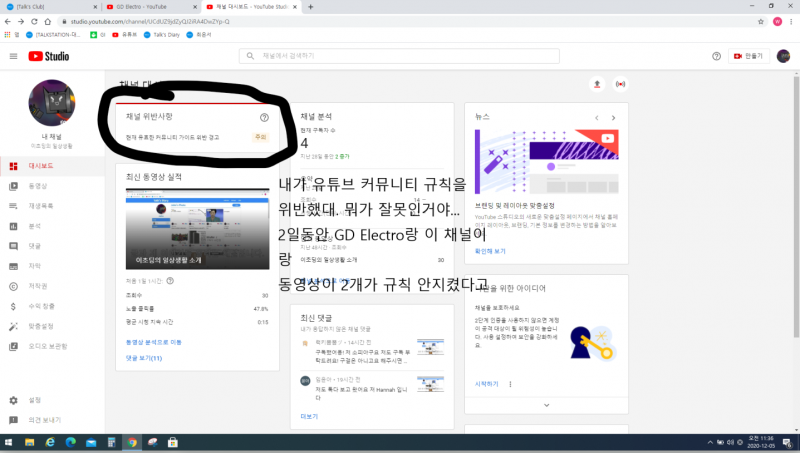The image size is (800, 453).
Task: Expand the down chevron in ideas card
Action: (545, 404)
